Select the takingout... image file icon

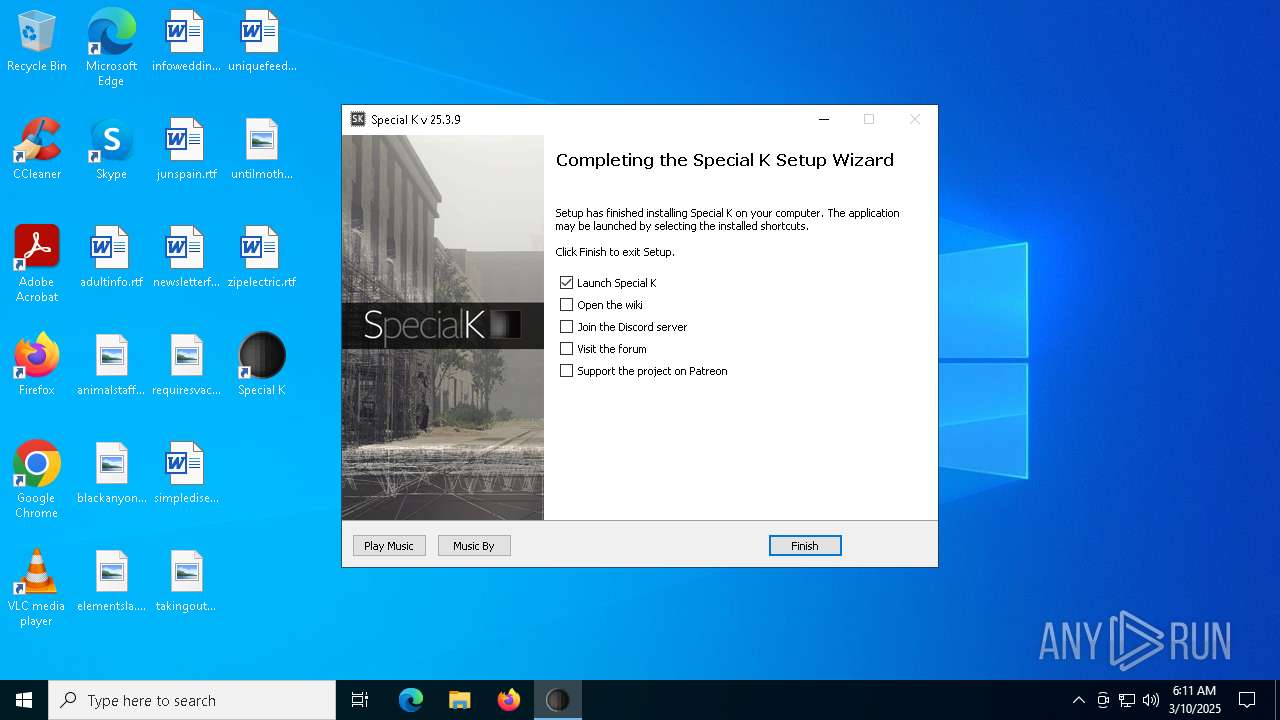186,582
